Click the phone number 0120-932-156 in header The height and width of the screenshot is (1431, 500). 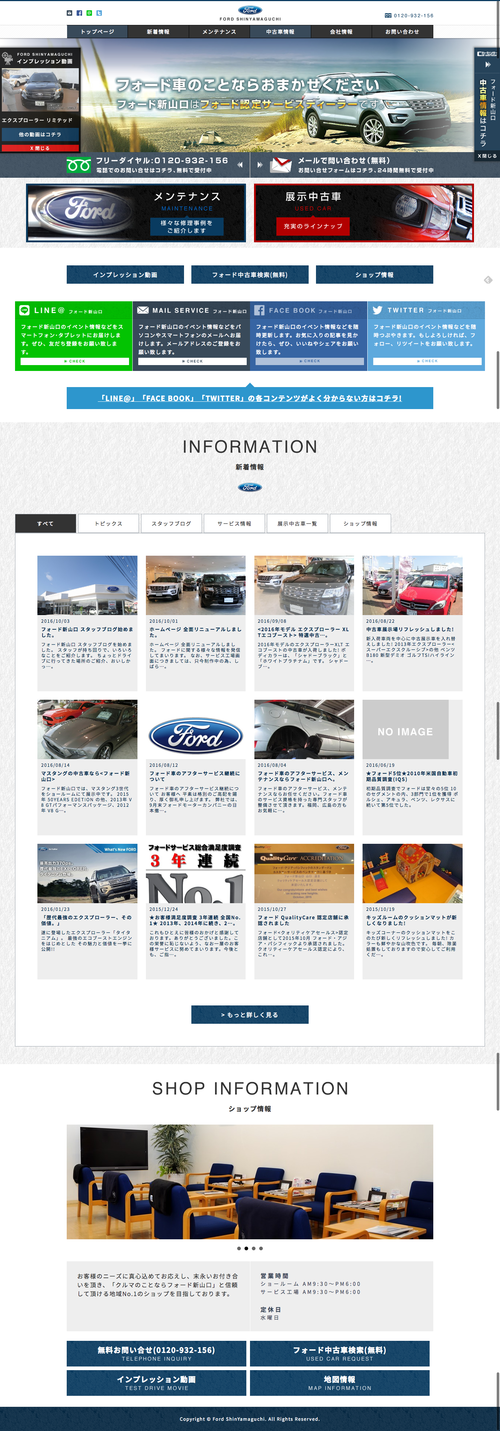pos(415,16)
